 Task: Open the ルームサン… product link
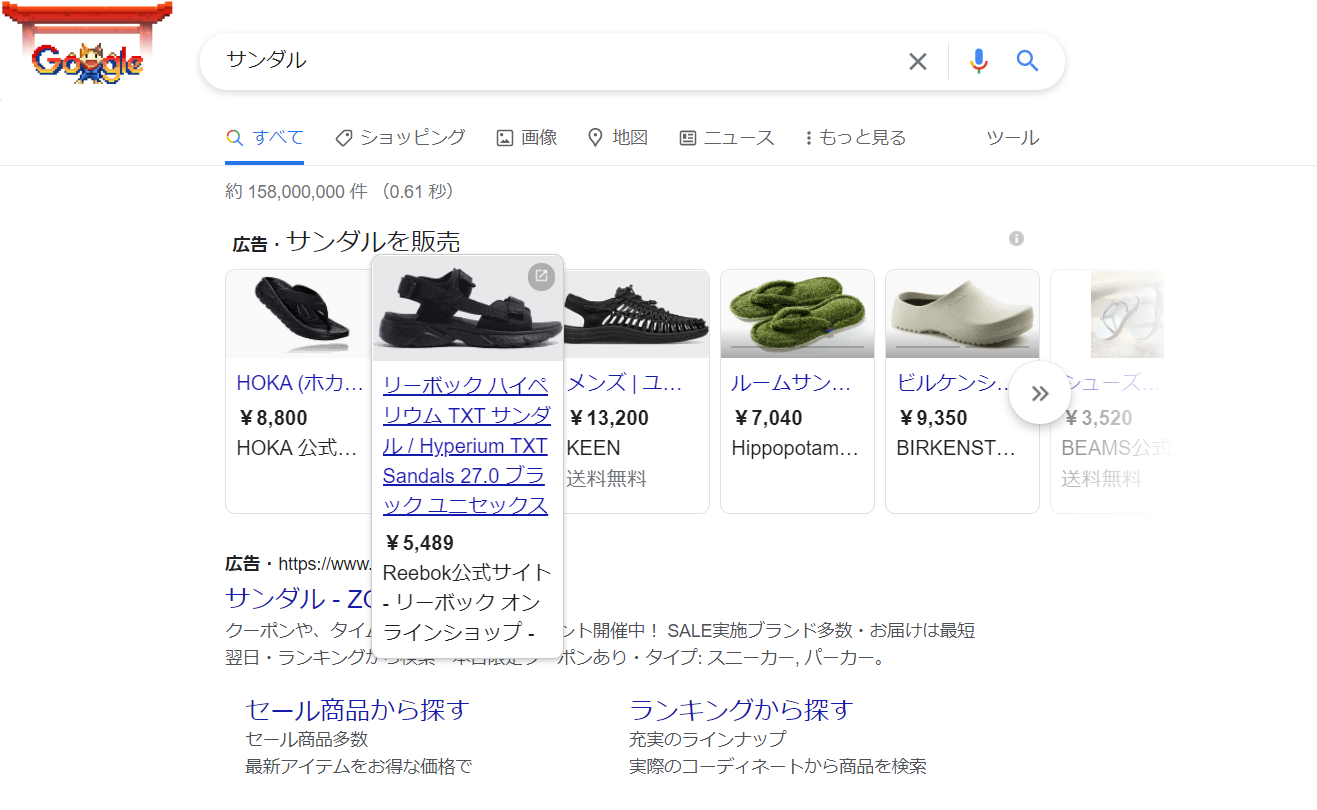792,383
